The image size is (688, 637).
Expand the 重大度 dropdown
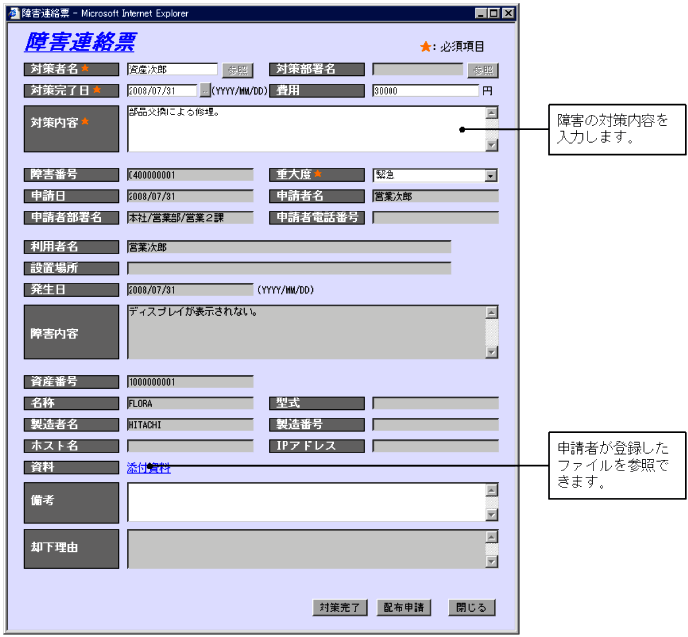491,175
